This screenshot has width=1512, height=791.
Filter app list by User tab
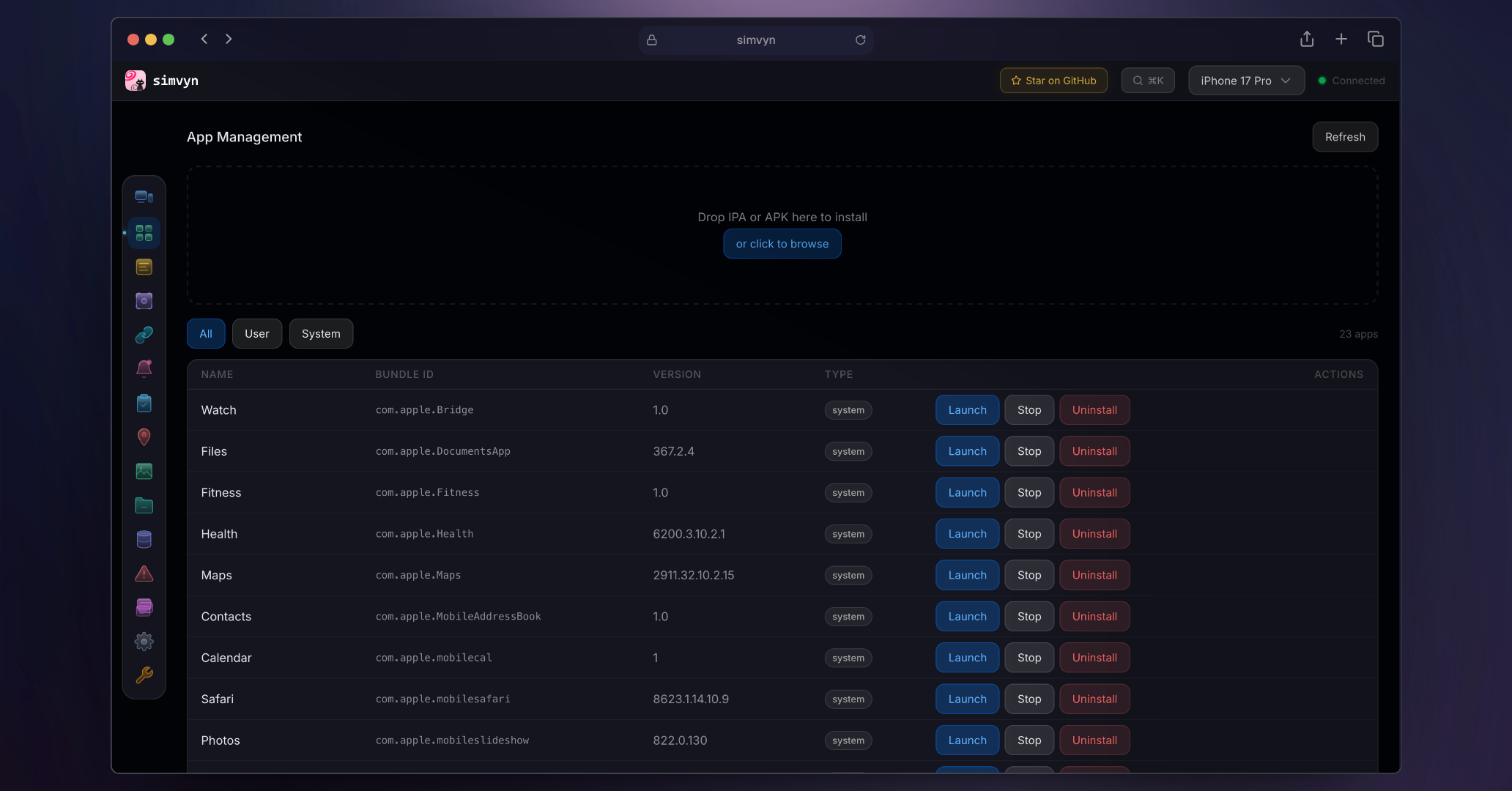256,334
